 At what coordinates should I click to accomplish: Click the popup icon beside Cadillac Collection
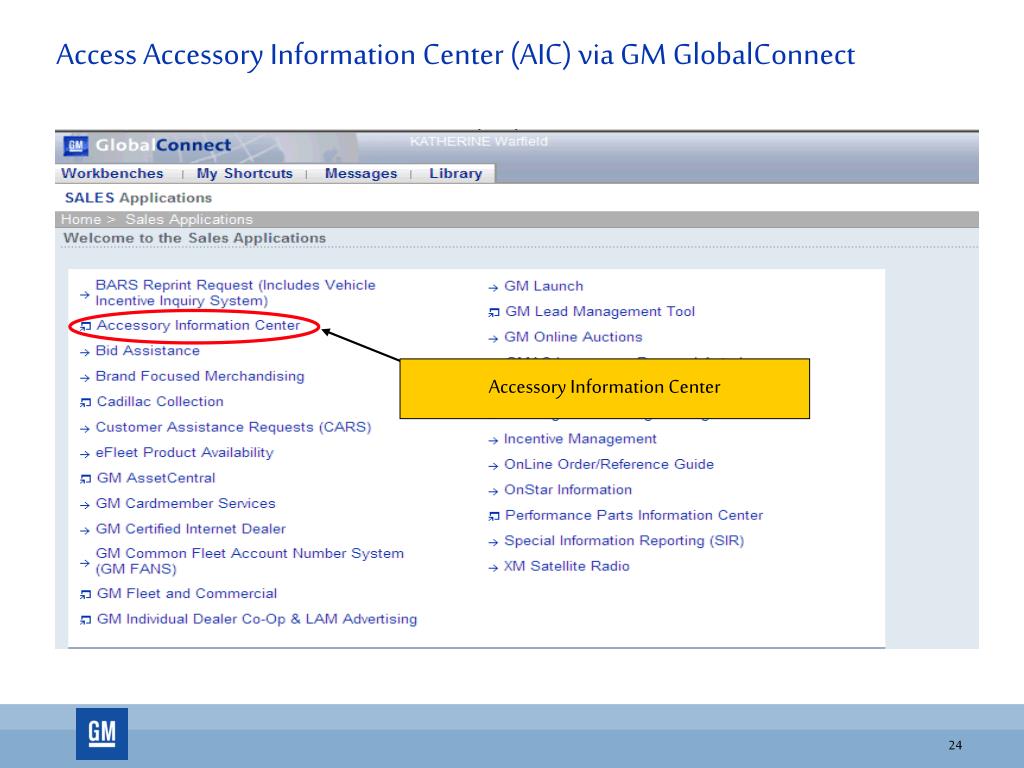(x=86, y=402)
